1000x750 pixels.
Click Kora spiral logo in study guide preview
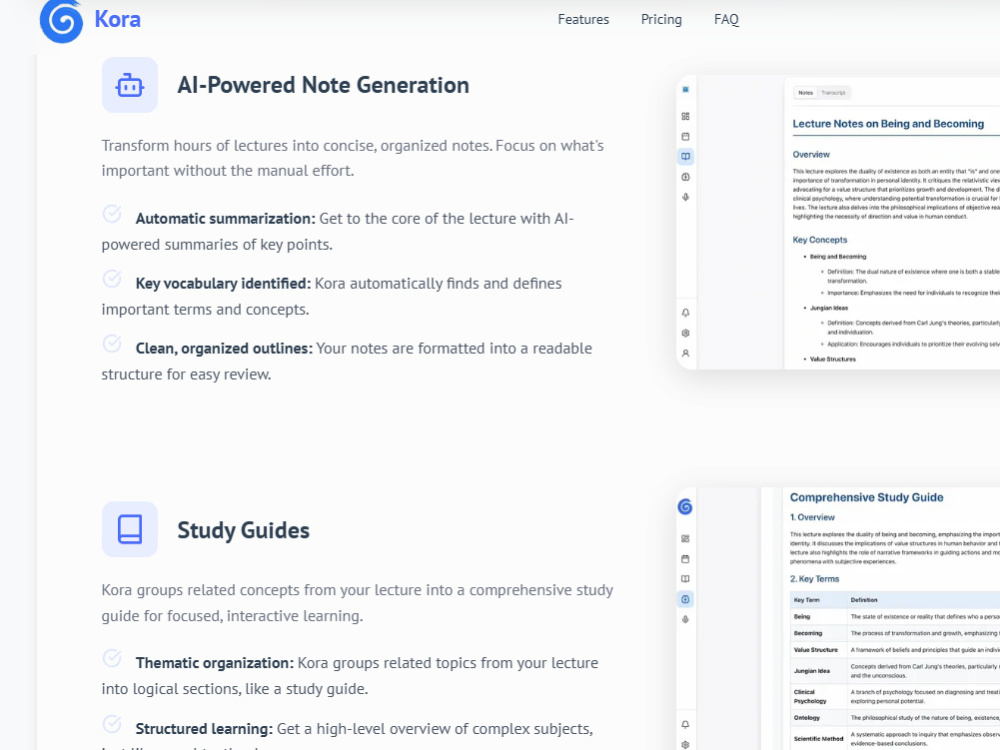685,506
